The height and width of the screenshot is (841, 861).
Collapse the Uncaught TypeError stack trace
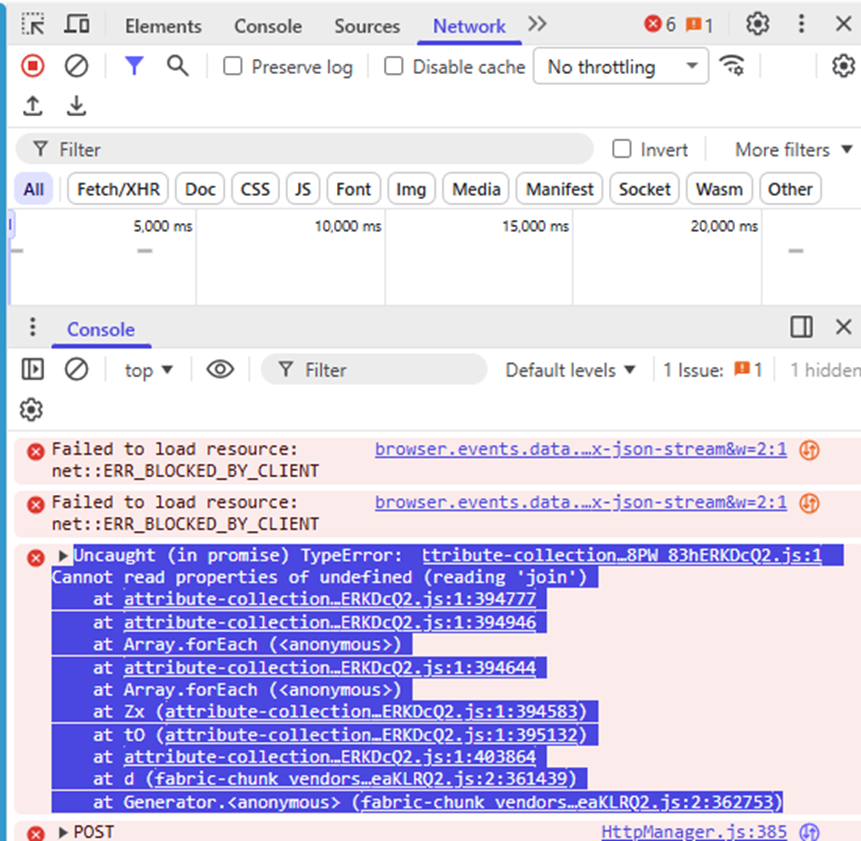coord(63,556)
